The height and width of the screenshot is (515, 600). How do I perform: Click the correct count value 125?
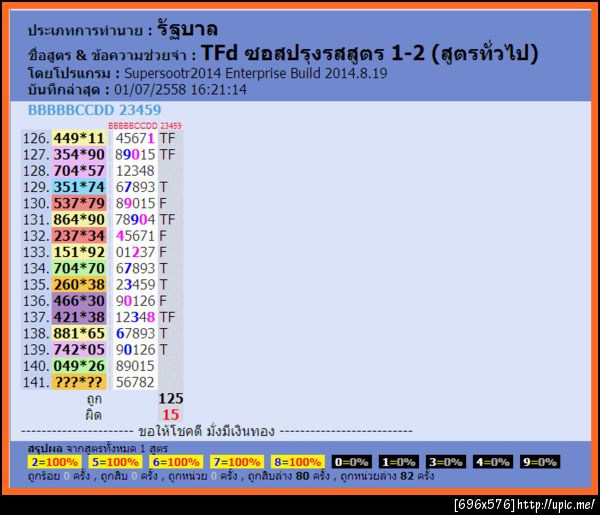point(171,399)
